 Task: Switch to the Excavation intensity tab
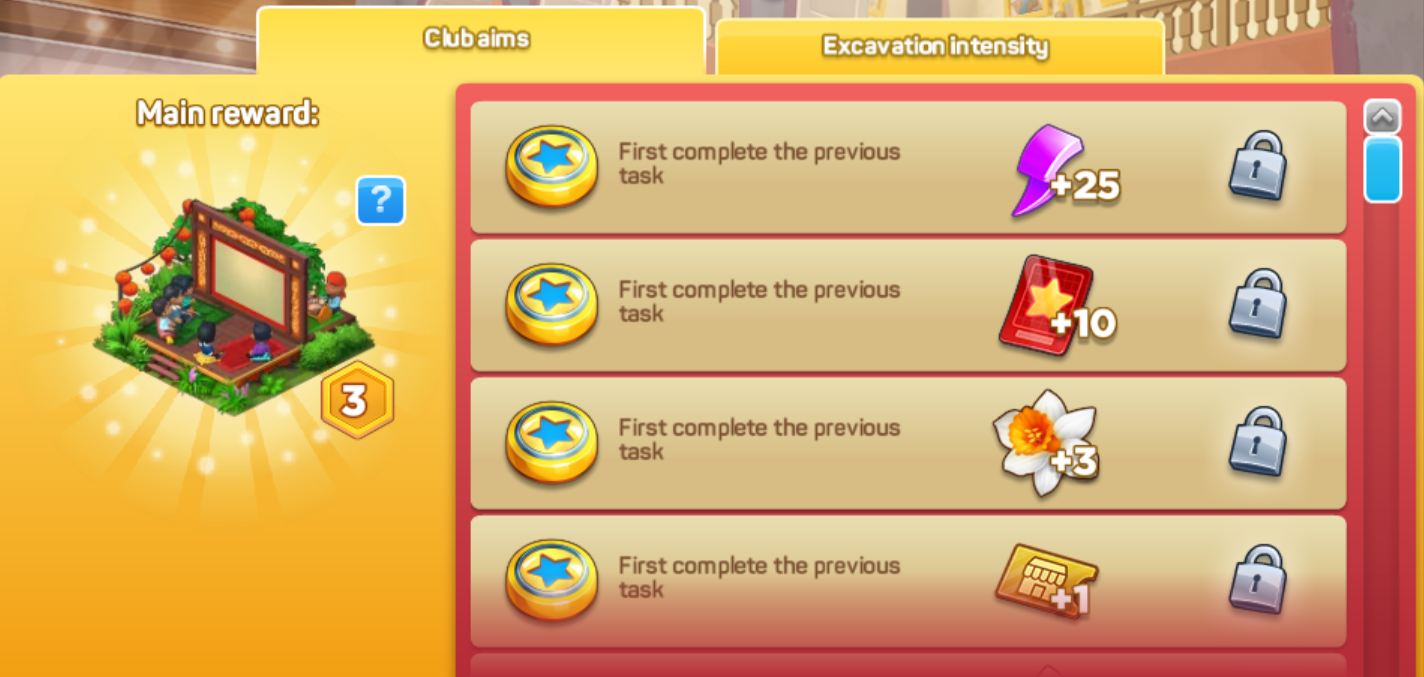tap(938, 46)
